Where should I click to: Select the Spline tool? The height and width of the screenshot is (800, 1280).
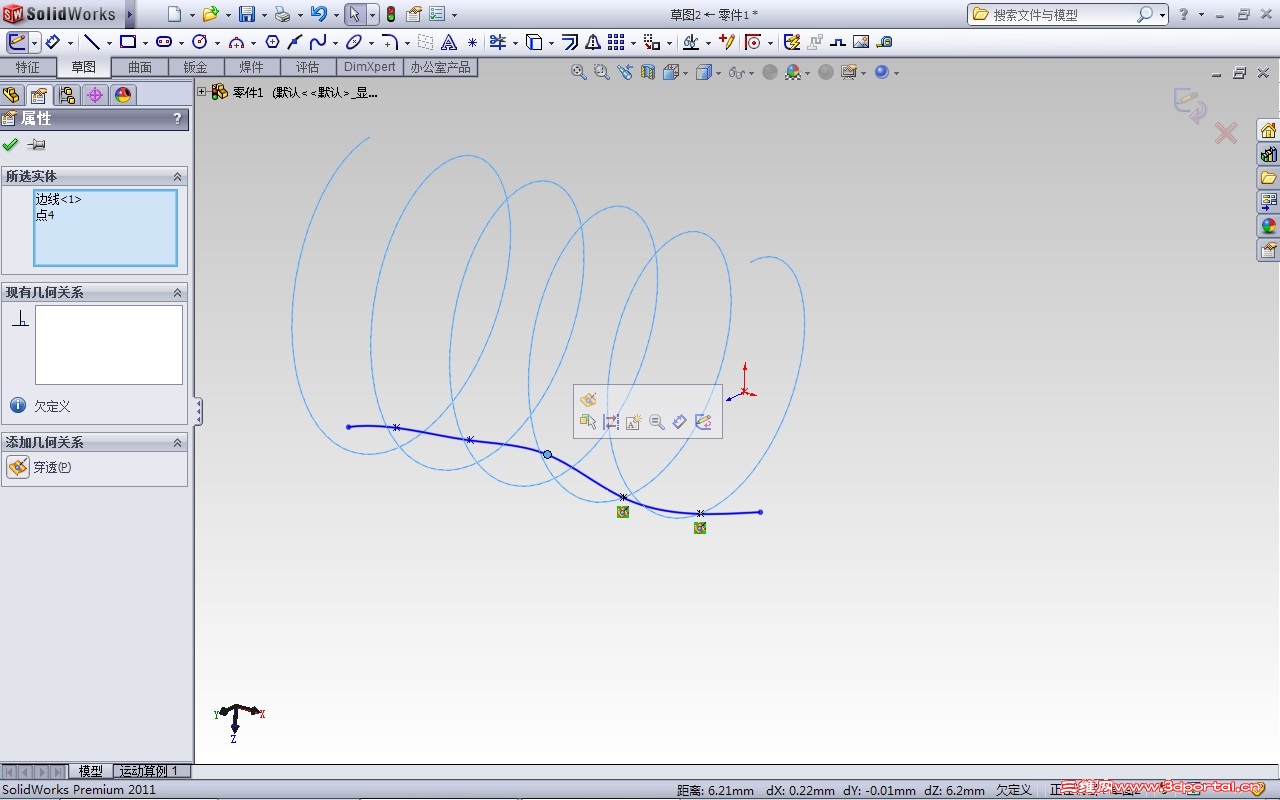click(318, 42)
